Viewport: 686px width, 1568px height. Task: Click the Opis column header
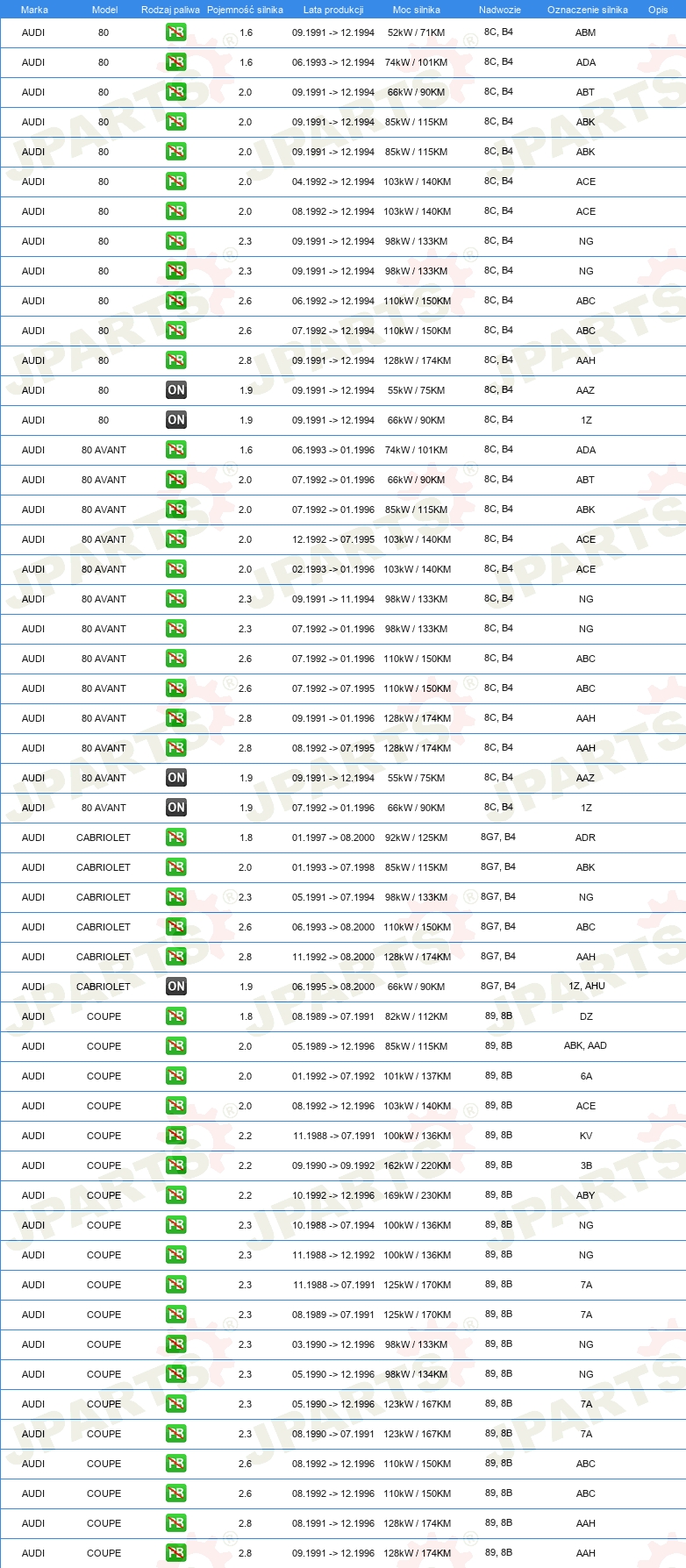point(658,10)
